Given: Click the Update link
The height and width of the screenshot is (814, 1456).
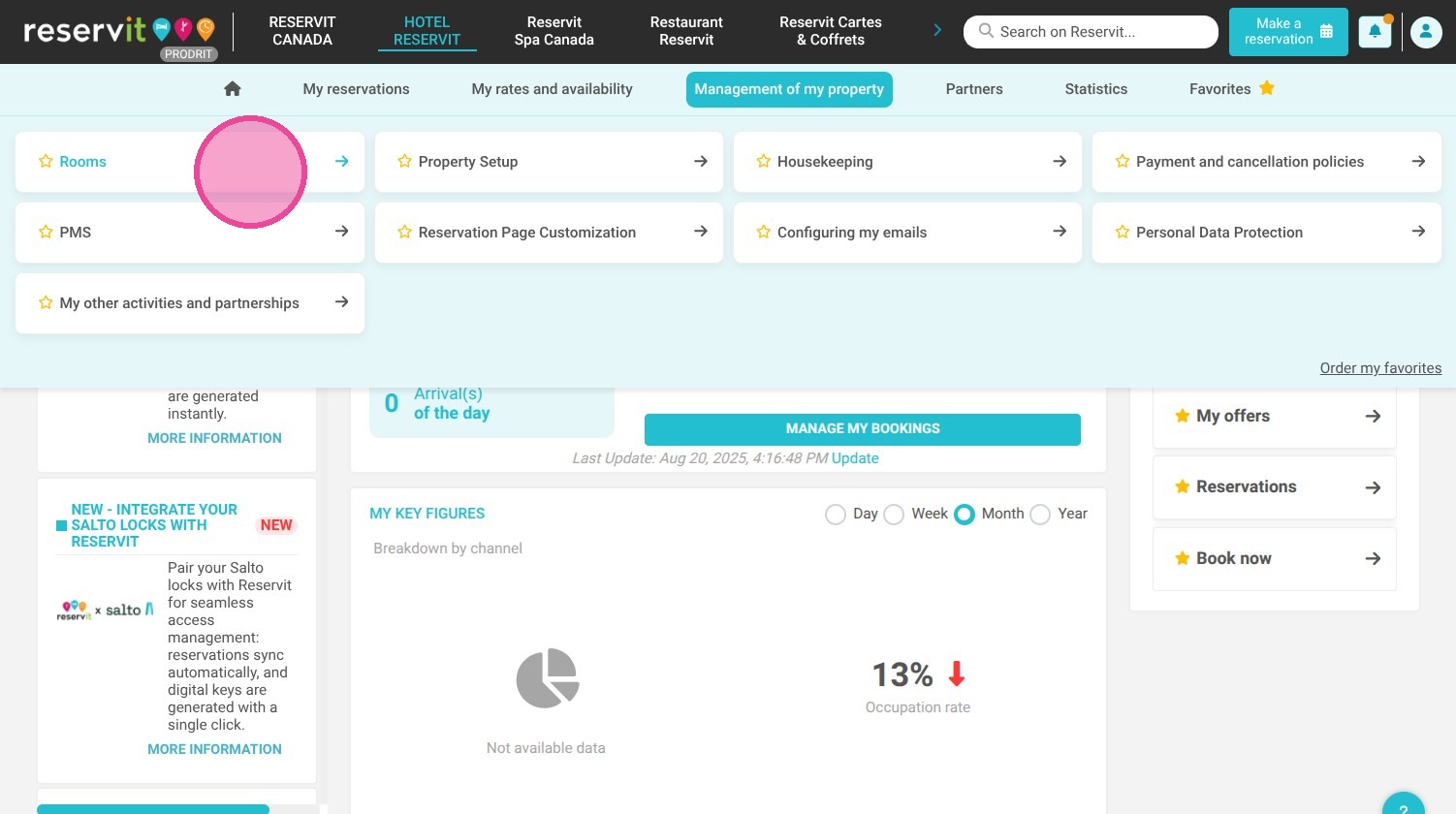Looking at the screenshot, I should coord(855,458).
